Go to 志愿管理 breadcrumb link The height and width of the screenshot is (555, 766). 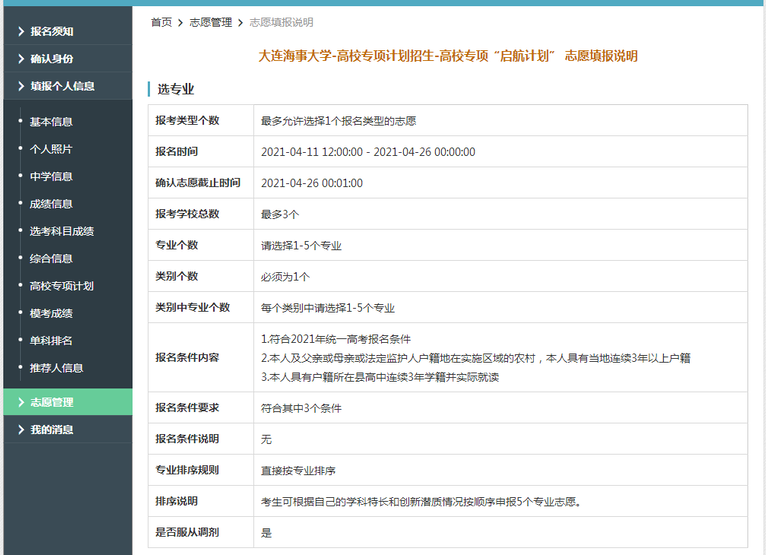211,22
